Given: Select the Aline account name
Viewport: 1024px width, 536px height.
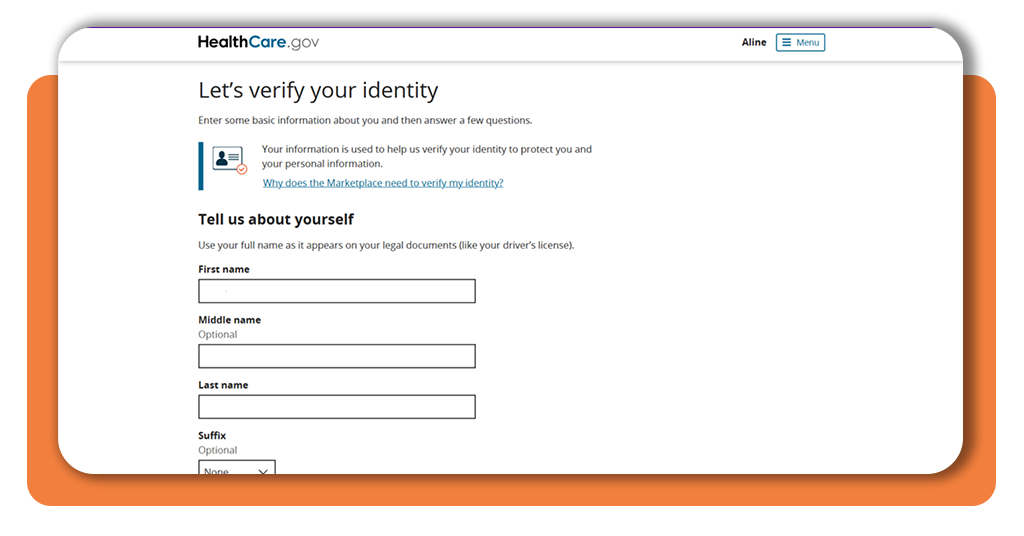Looking at the screenshot, I should pos(754,42).
